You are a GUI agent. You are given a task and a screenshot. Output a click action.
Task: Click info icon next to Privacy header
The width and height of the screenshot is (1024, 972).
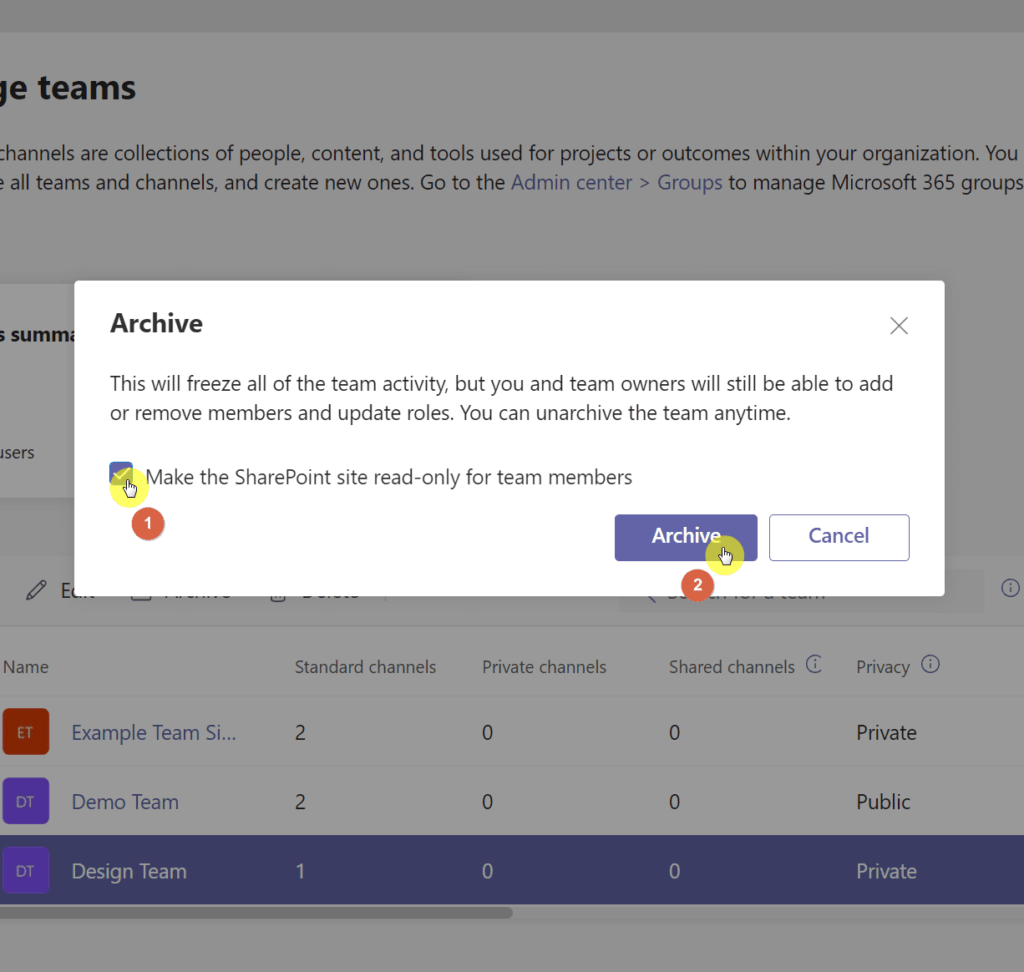(x=930, y=664)
